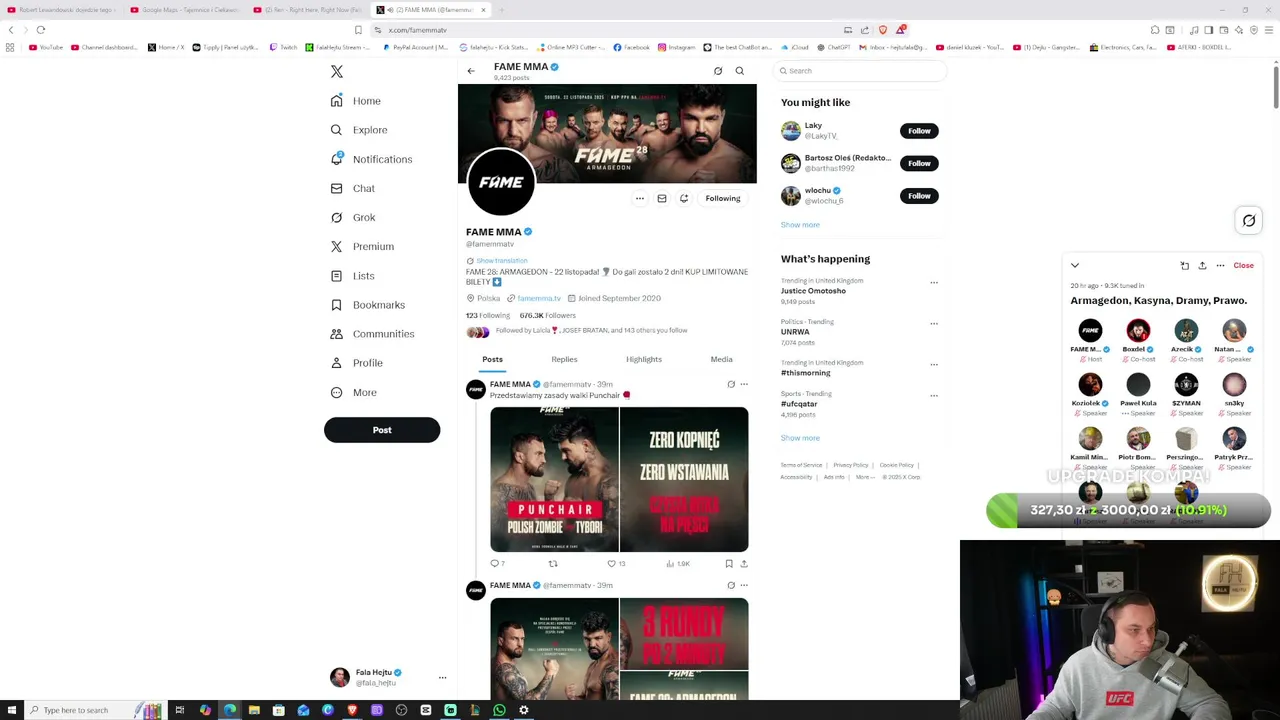Reply to the Punchair post

point(494,564)
